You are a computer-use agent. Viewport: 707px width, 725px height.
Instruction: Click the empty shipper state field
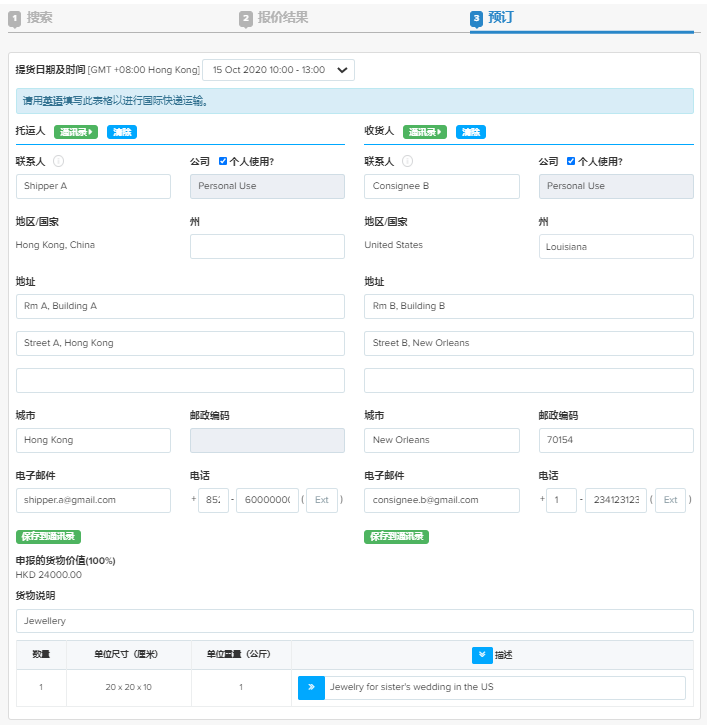[x=267, y=246]
